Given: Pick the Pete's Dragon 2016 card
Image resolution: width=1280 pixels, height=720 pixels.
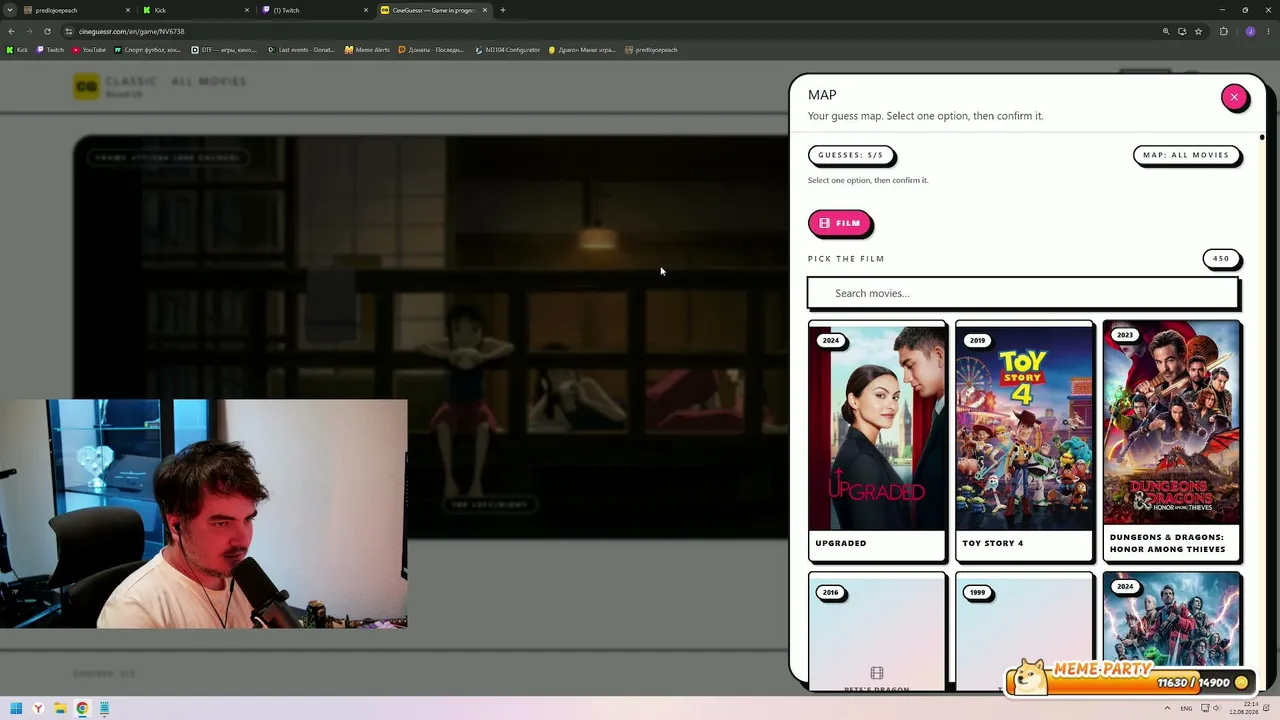Looking at the screenshot, I should (x=877, y=632).
